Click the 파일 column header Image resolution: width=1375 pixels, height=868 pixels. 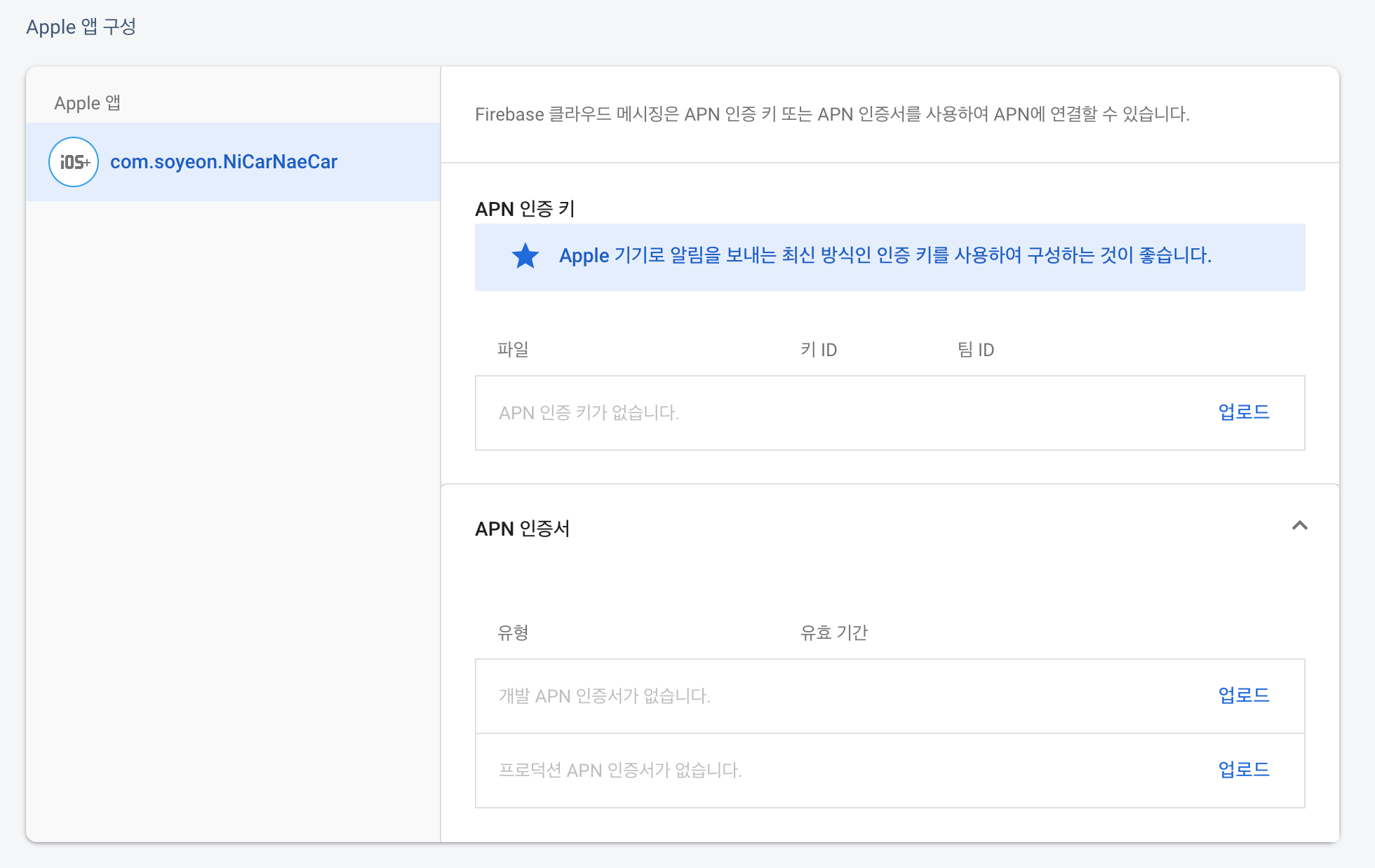click(x=513, y=349)
